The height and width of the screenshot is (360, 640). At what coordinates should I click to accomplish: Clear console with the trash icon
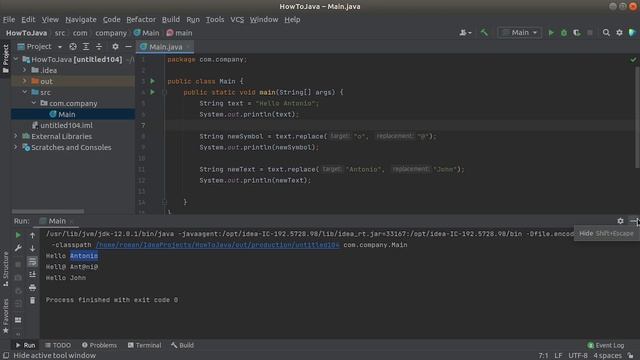coord(32,301)
